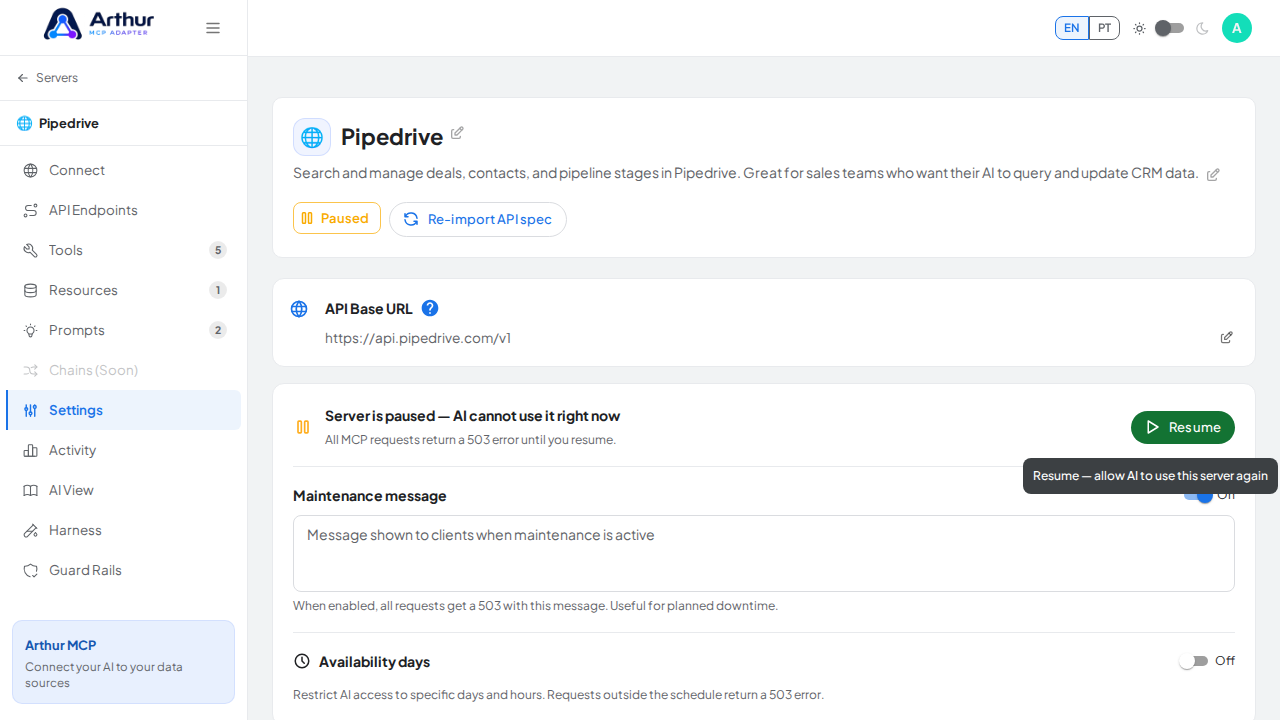Click the https://api.pipedrive.com/v1 URL text
The width and height of the screenshot is (1280, 720).
(x=418, y=338)
